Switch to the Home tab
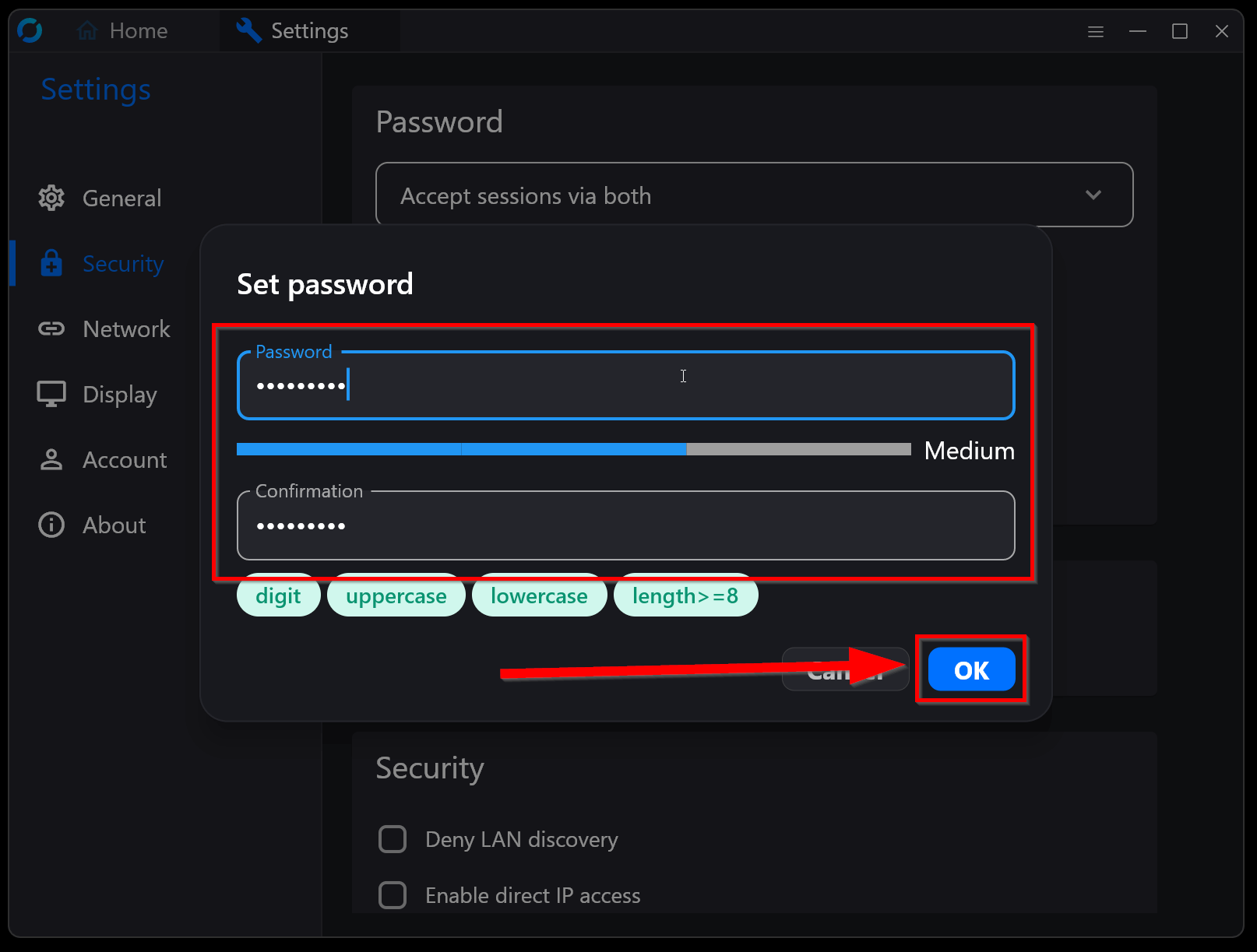Image resolution: width=1257 pixels, height=952 pixels. point(123,31)
